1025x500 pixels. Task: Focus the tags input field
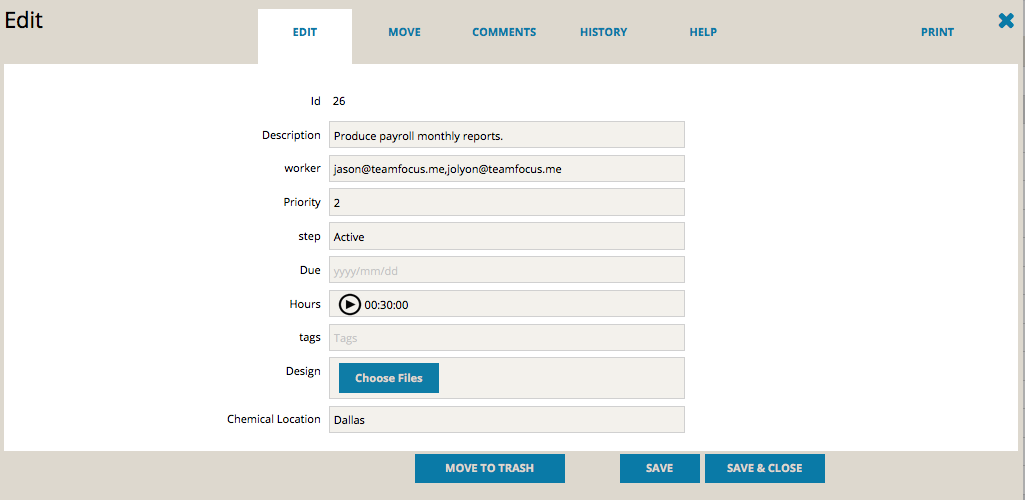pyautogui.click(x=507, y=337)
